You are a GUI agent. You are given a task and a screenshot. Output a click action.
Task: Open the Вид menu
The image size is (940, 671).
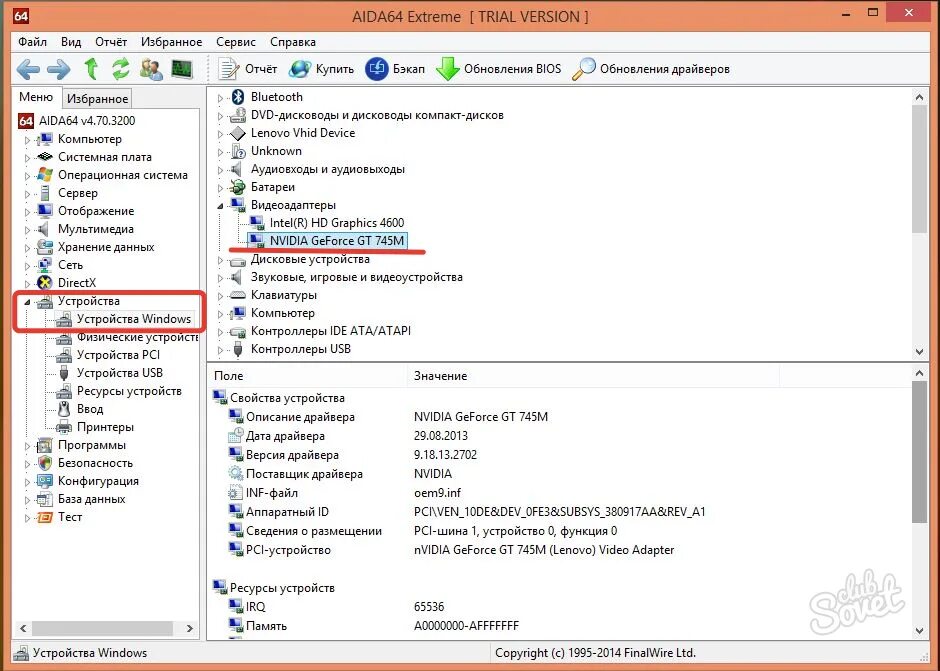71,42
